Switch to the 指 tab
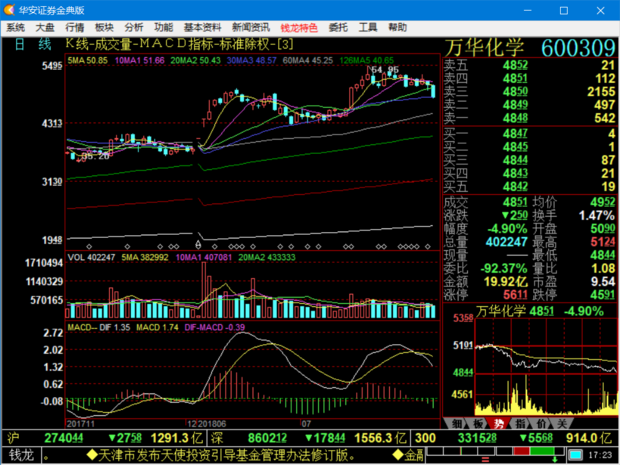 tap(520, 423)
